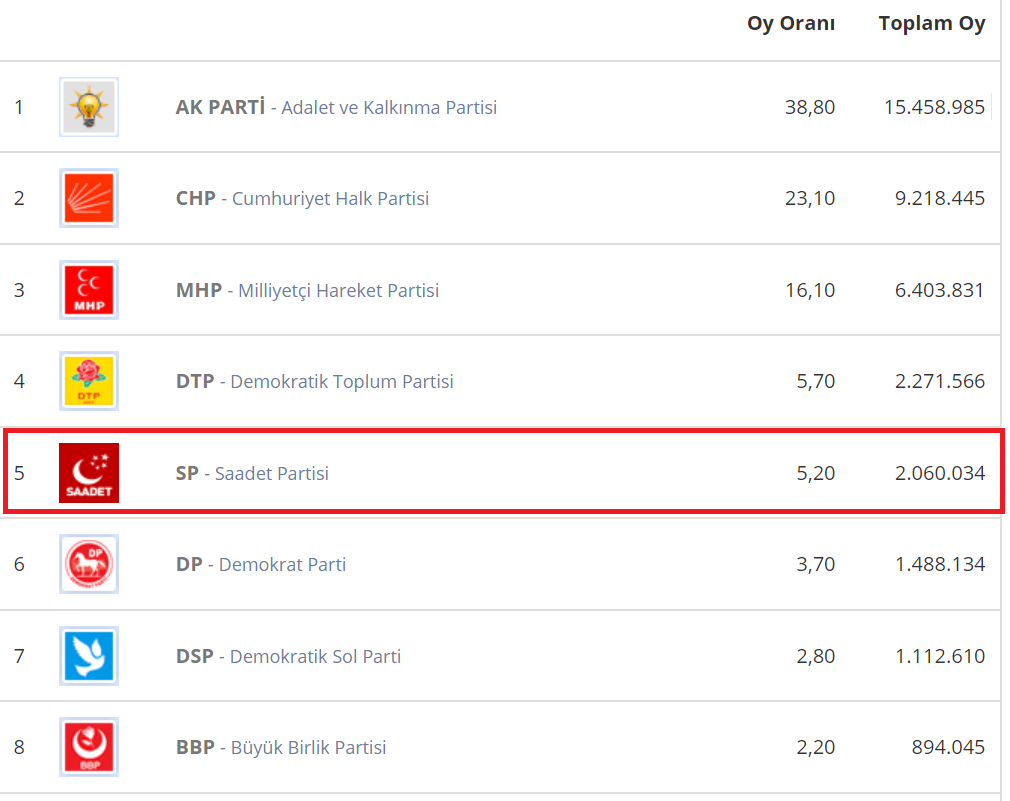Viewport: 1010px width, 801px height.
Task: Click the DTP yellow rose logo
Action: pos(89,381)
